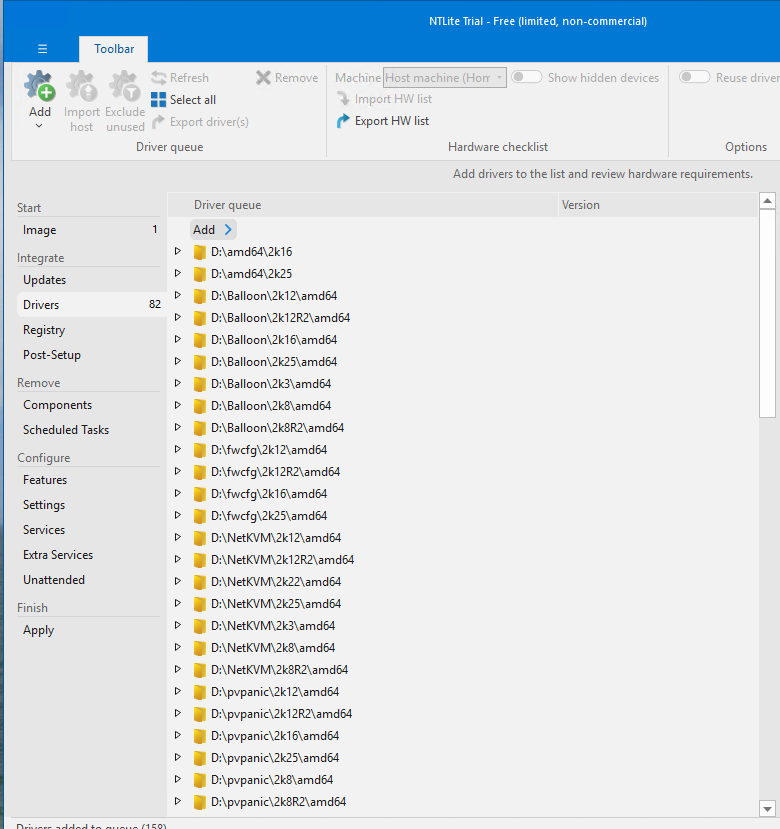Image resolution: width=780 pixels, height=829 pixels.
Task: Click folder icon of D:\amd64\2k16
Action: point(199,252)
